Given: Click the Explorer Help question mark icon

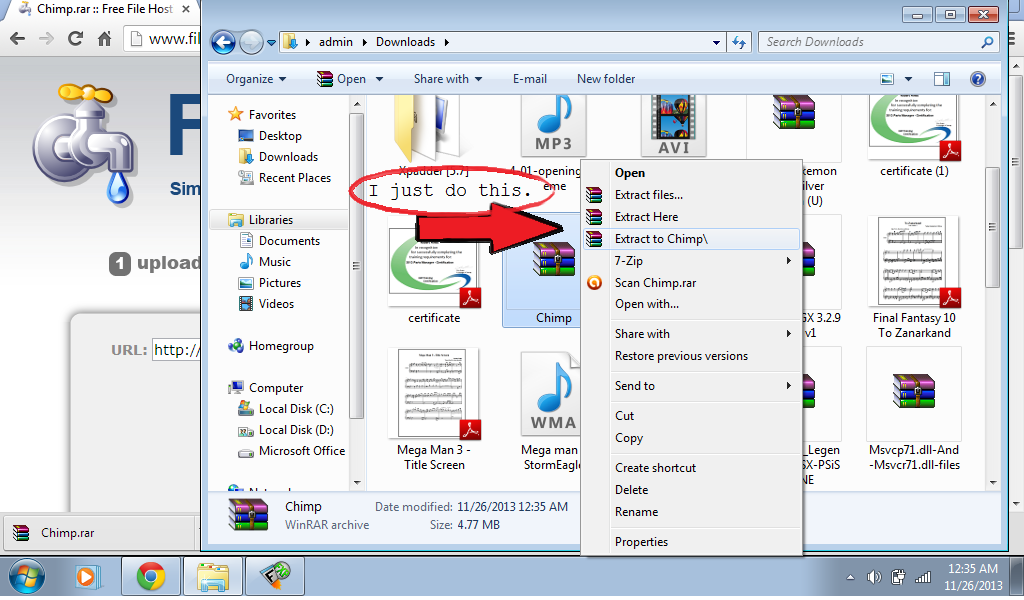Looking at the screenshot, I should tap(978, 79).
